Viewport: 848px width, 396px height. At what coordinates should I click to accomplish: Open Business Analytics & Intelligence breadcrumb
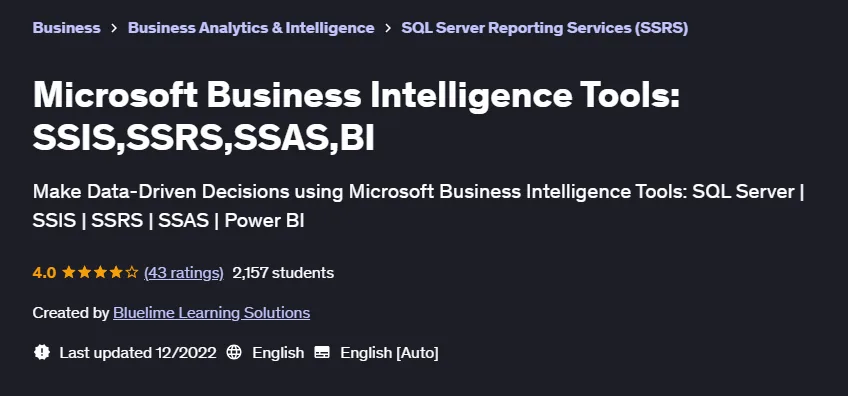(x=251, y=28)
